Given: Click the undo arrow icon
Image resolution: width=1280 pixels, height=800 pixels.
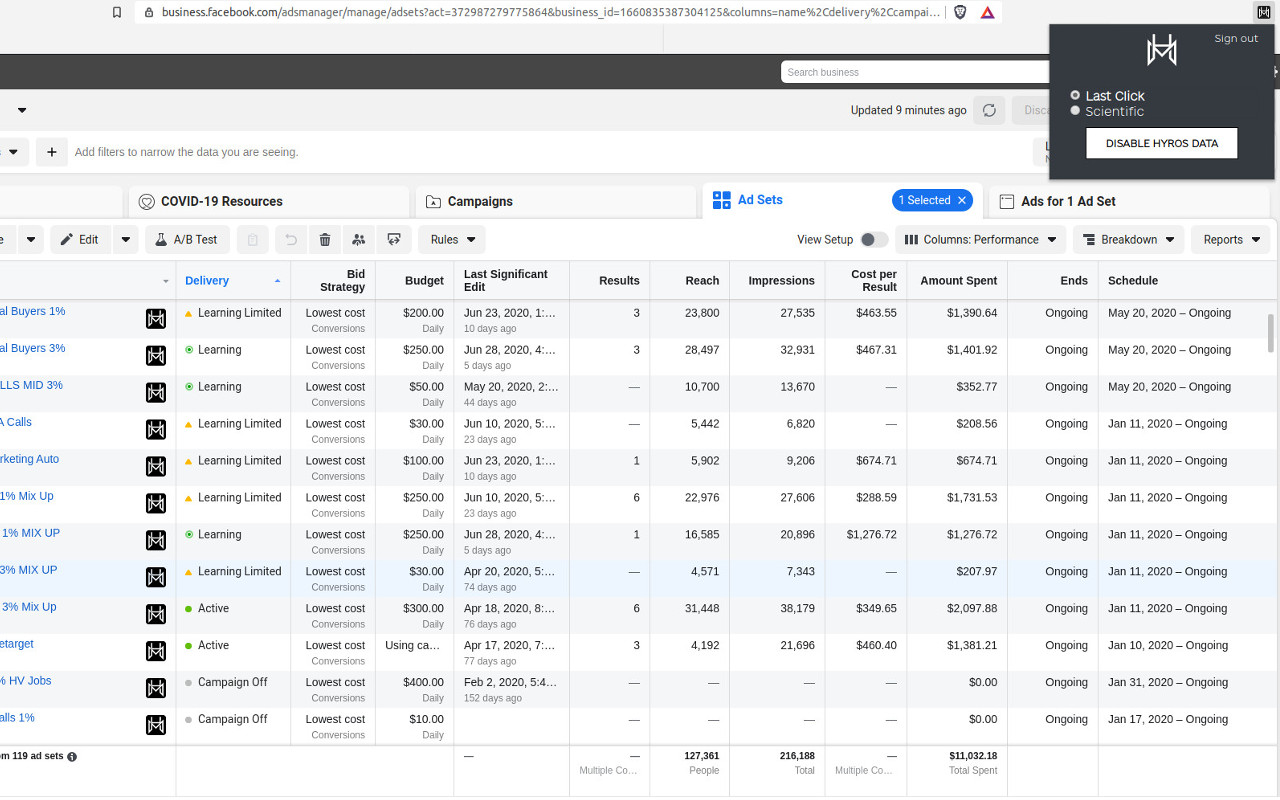Looking at the screenshot, I should coord(291,240).
